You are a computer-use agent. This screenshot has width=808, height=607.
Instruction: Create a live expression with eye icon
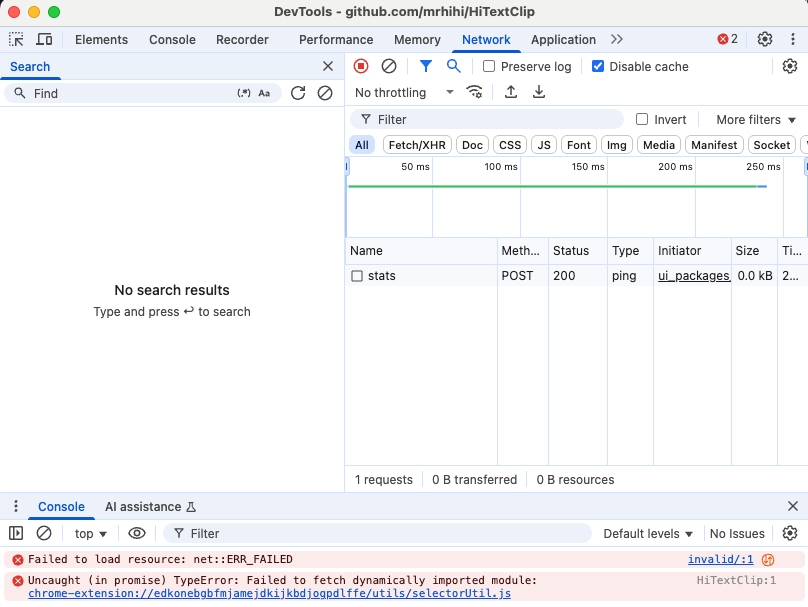coord(137,533)
